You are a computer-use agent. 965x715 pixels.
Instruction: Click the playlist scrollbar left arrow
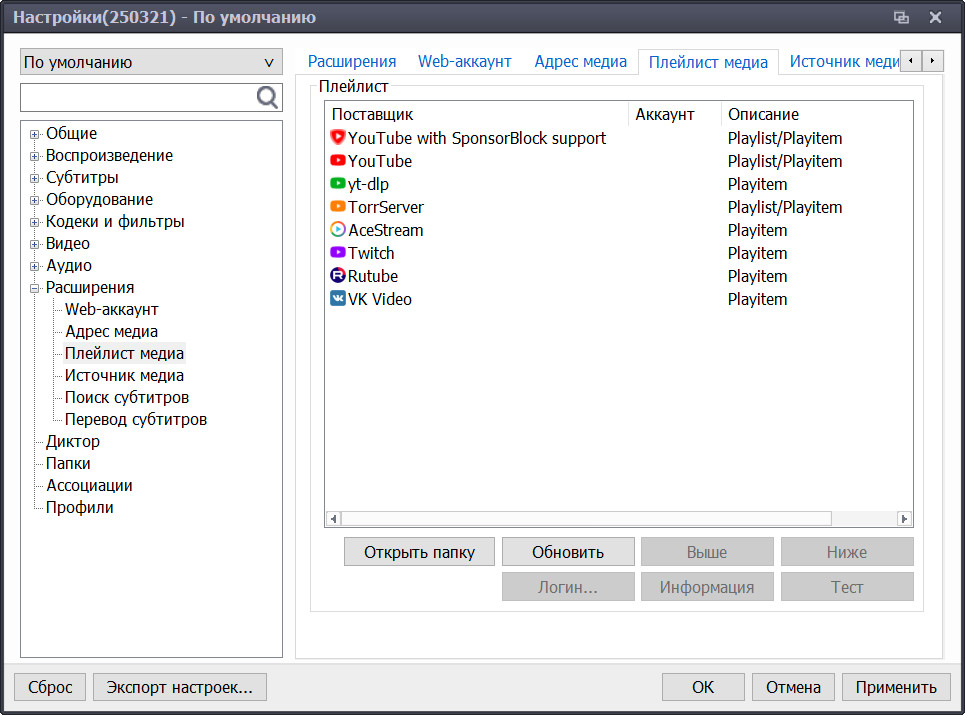[333, 519]
